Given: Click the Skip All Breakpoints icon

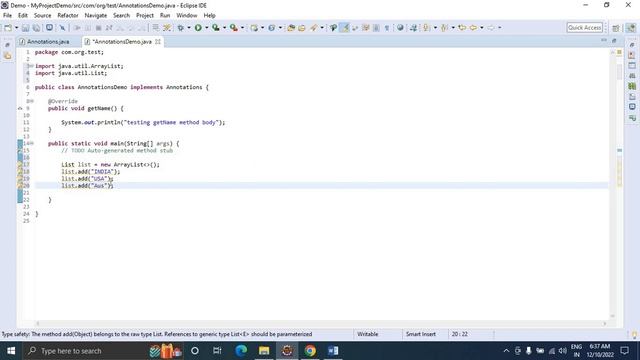Looking at the screenshot, I should click(x=62, y=28).
